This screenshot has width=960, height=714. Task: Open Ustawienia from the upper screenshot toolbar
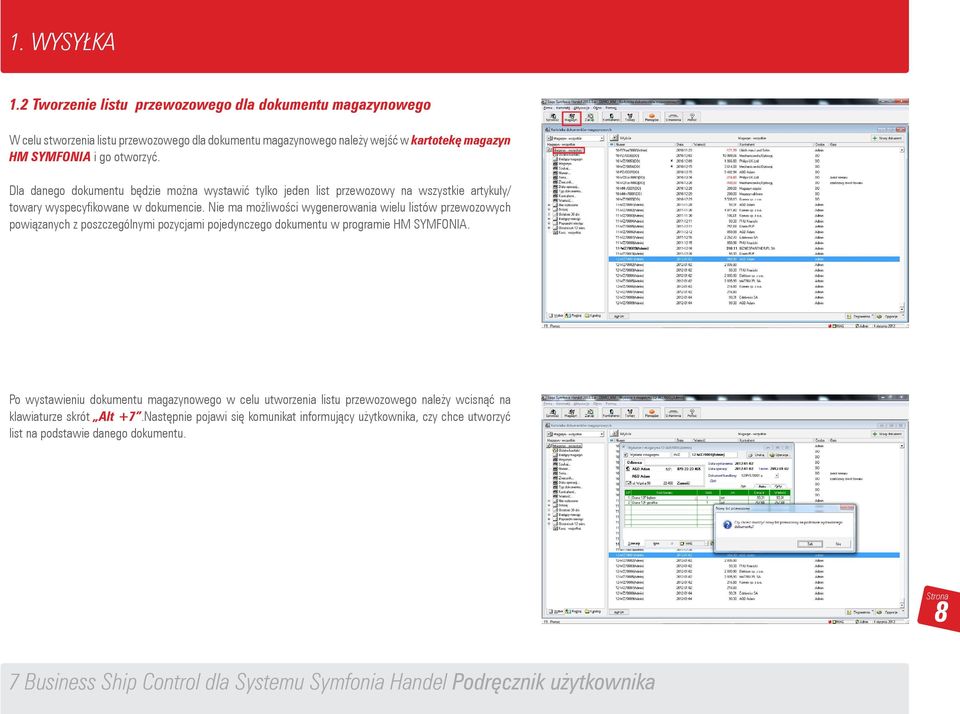tap(673, 117)
